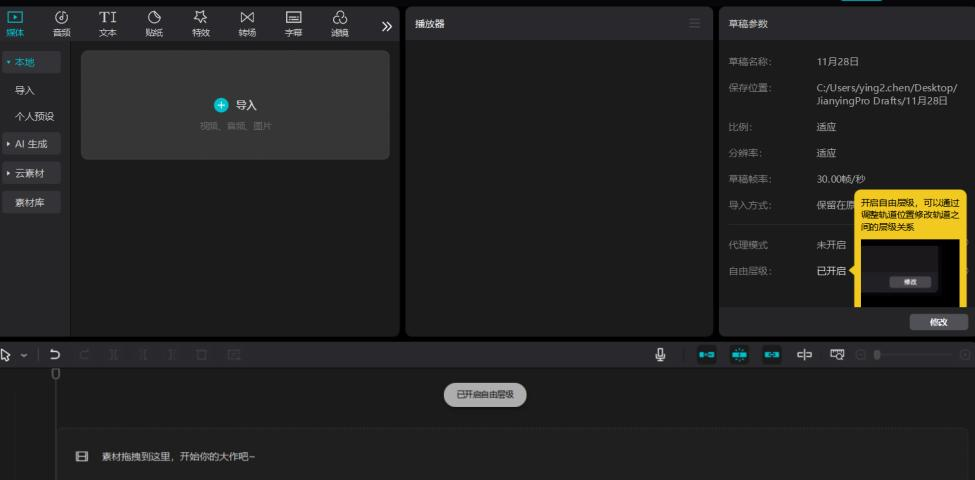
Task: Toggle track linkage in timeline toolbar
Action: coord(772,355)
